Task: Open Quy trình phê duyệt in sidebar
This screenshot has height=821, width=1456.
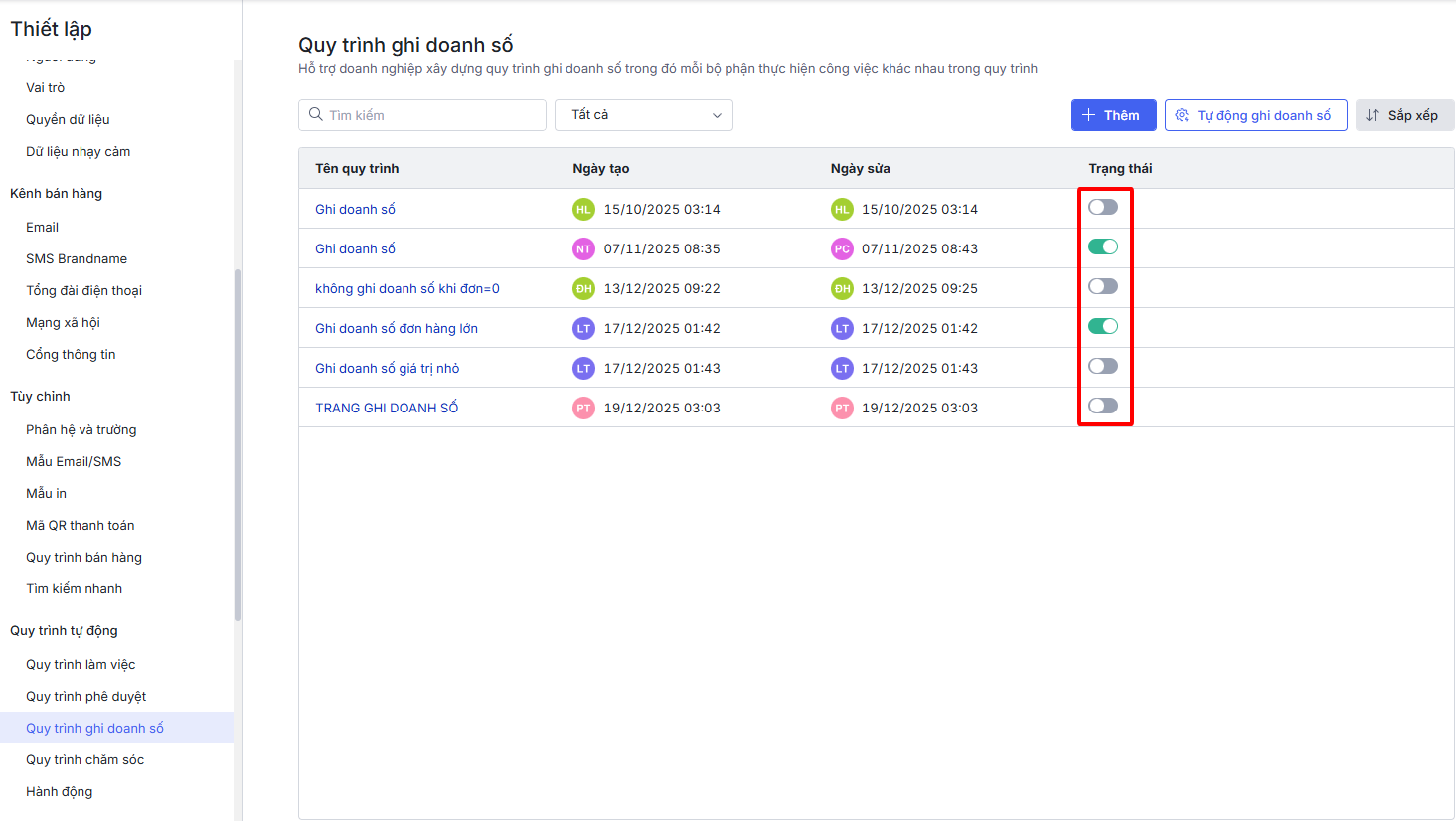Action: point(86,696)
